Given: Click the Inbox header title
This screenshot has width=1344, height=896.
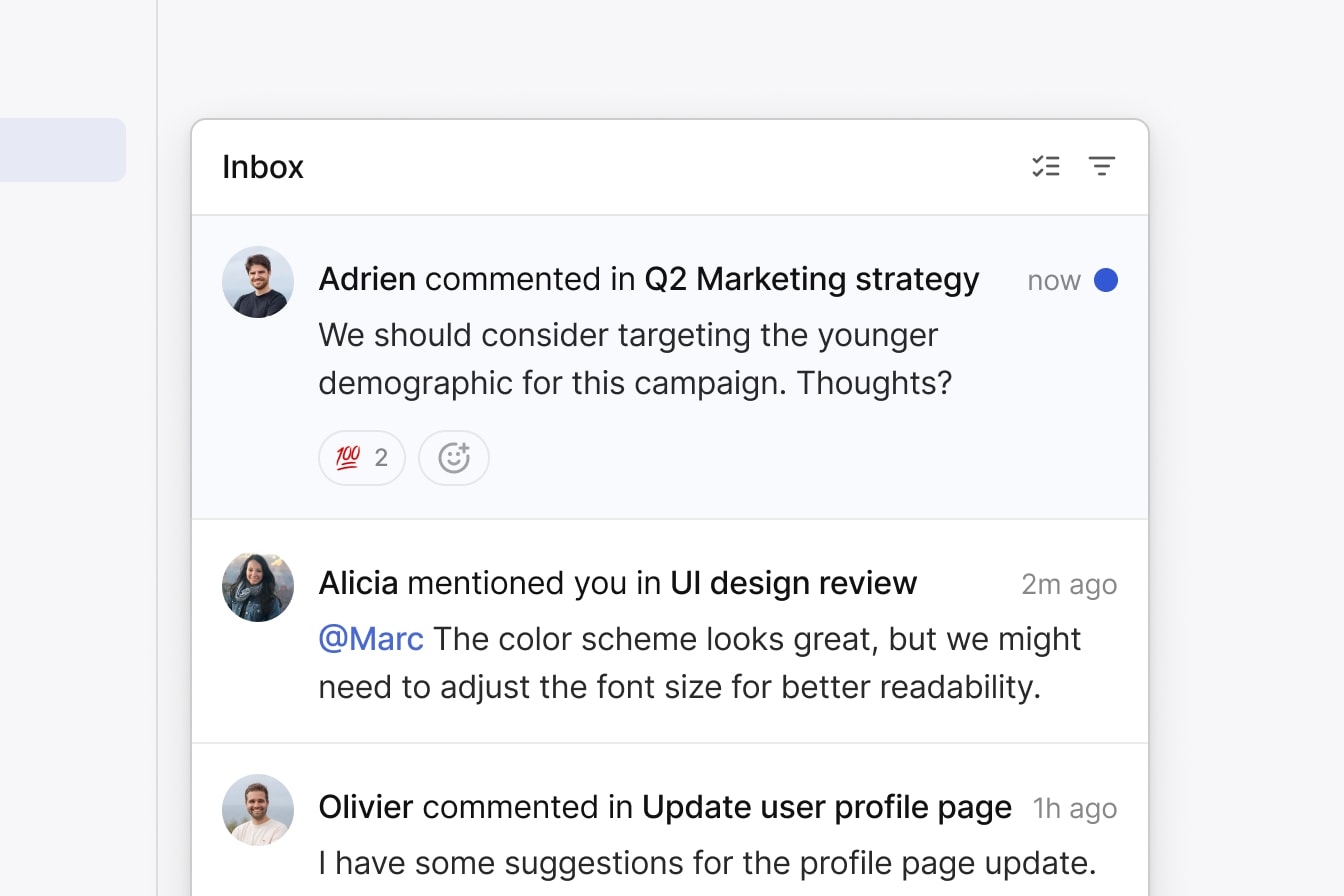Looking at the screenshot, I should click(x=262, y=167).
